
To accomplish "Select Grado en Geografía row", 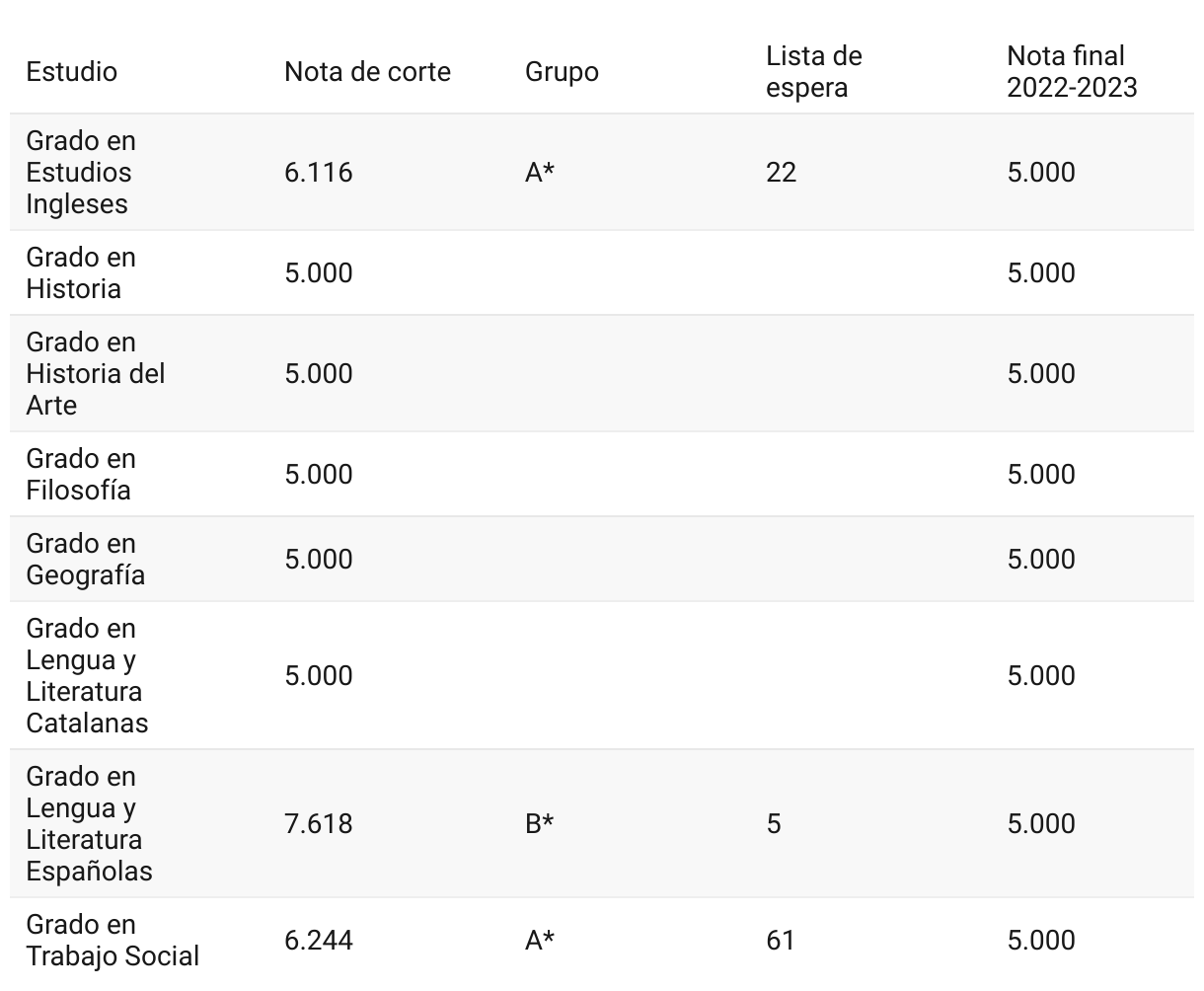I will (x=85, y=560).
